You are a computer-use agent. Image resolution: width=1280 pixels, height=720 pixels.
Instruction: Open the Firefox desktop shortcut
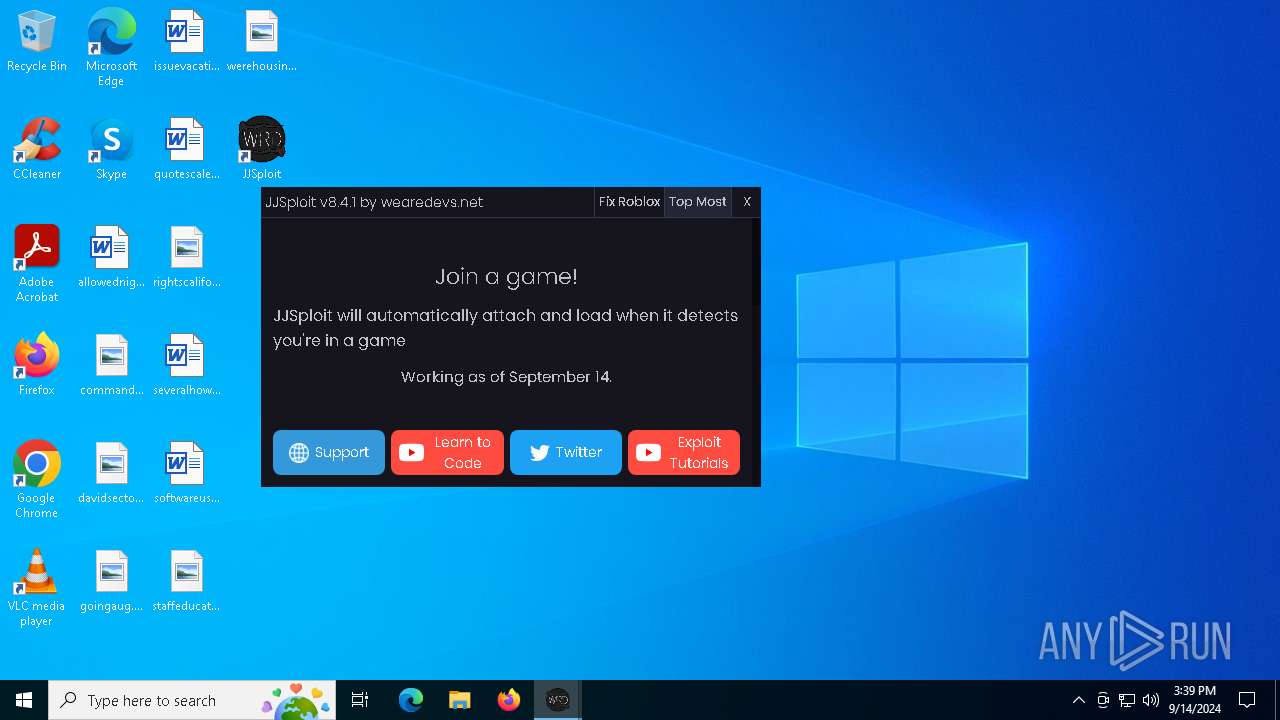[37, 366]
